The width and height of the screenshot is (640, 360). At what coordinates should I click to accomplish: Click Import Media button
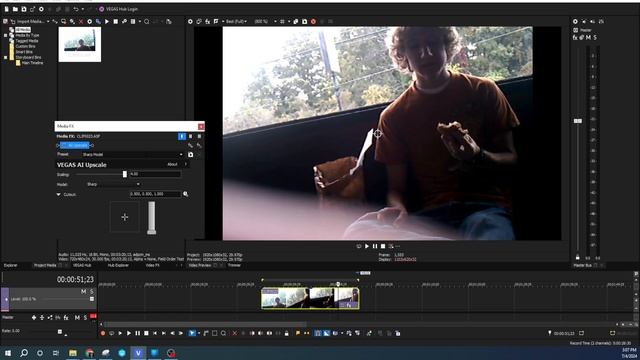29,21
